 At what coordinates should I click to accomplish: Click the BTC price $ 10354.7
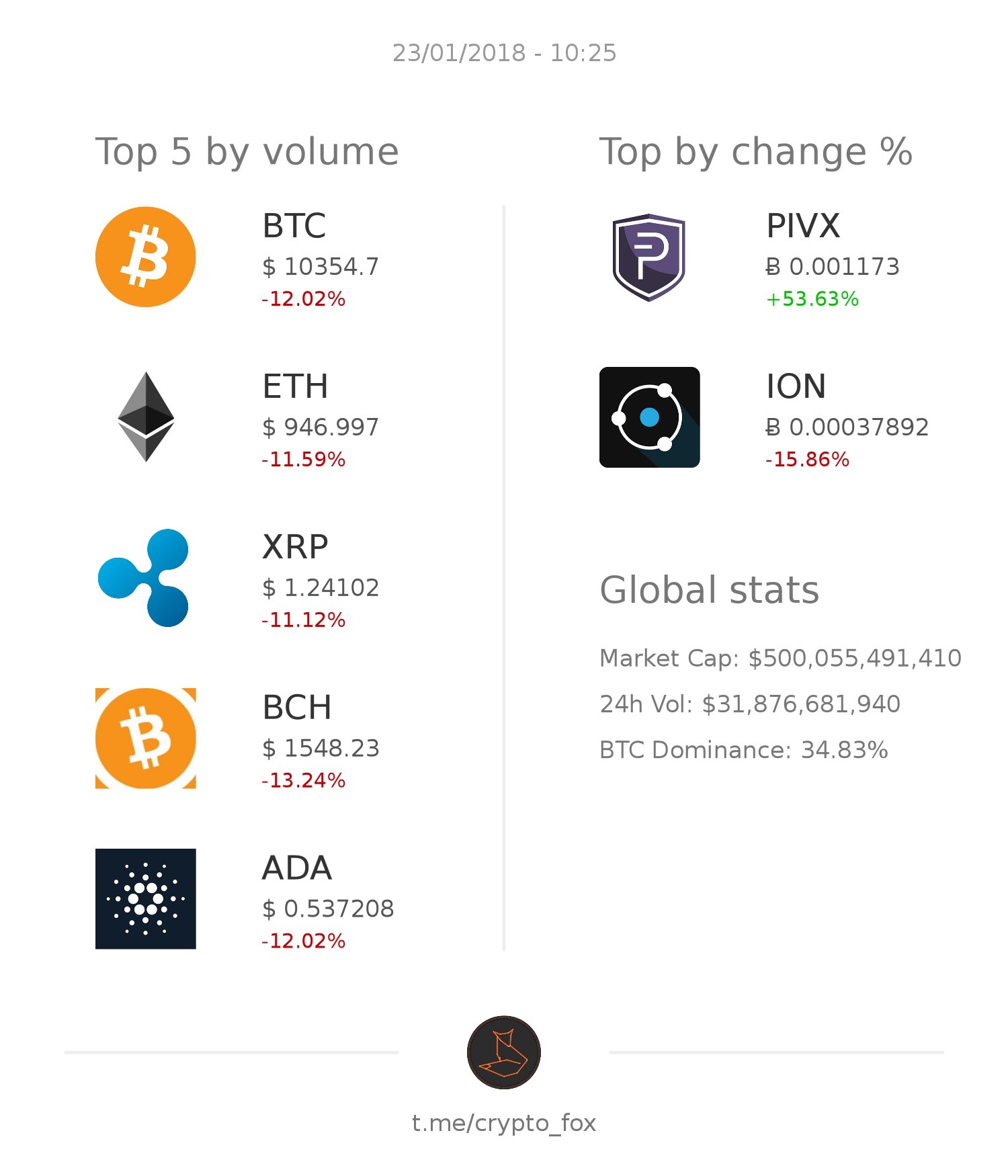coord(321,267)
